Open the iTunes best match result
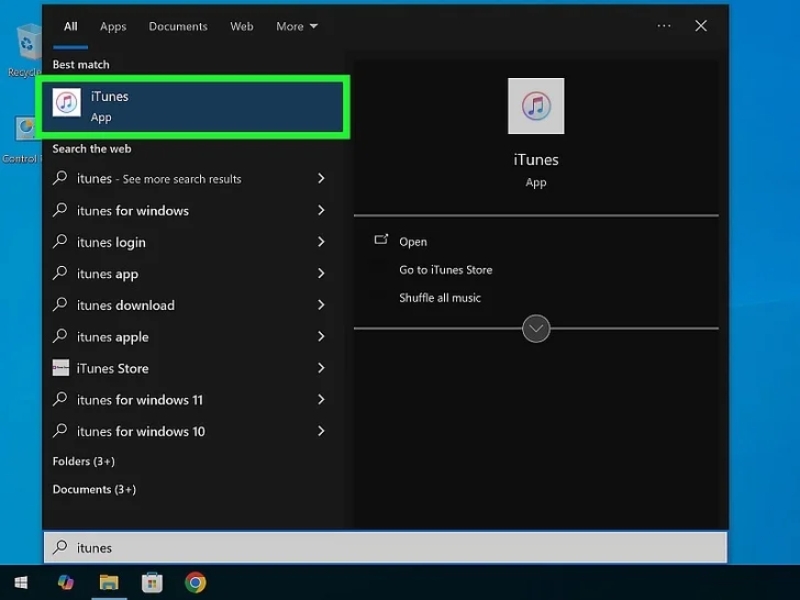Screen dimensions: 800x600 tap(194, 107)
